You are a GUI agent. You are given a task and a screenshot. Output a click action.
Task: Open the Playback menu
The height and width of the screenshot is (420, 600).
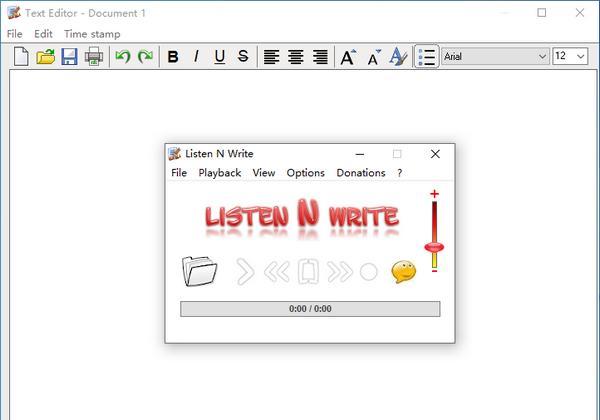click(220, 173)
